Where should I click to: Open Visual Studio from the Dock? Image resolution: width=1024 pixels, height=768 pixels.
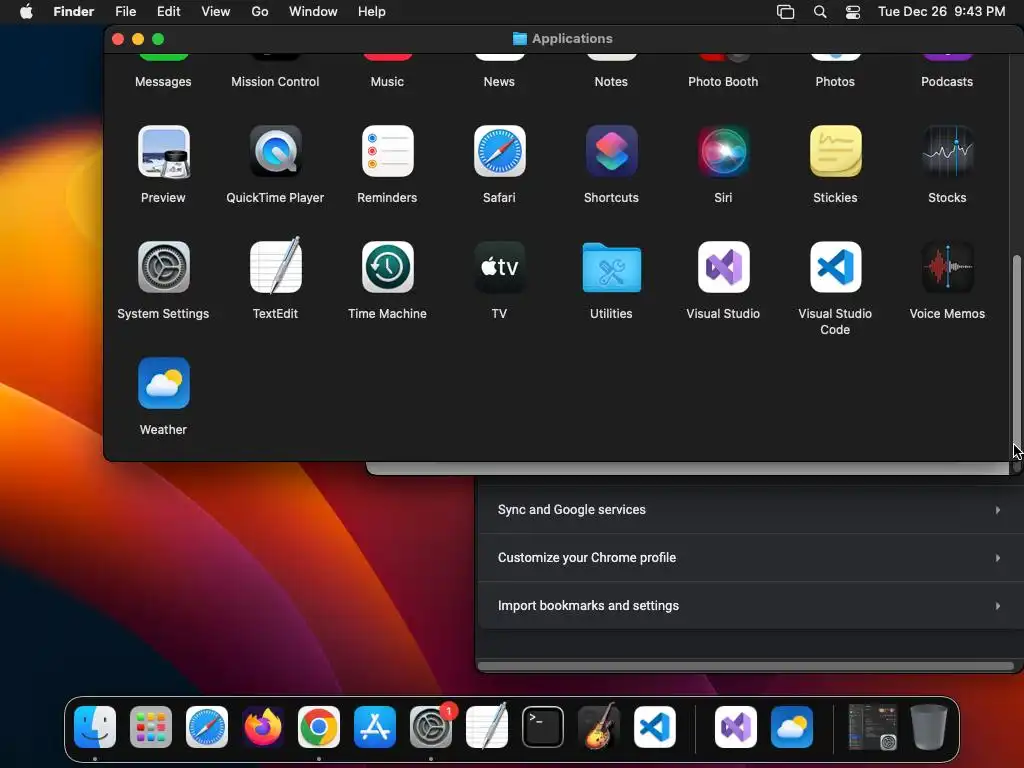coord(736,727)
